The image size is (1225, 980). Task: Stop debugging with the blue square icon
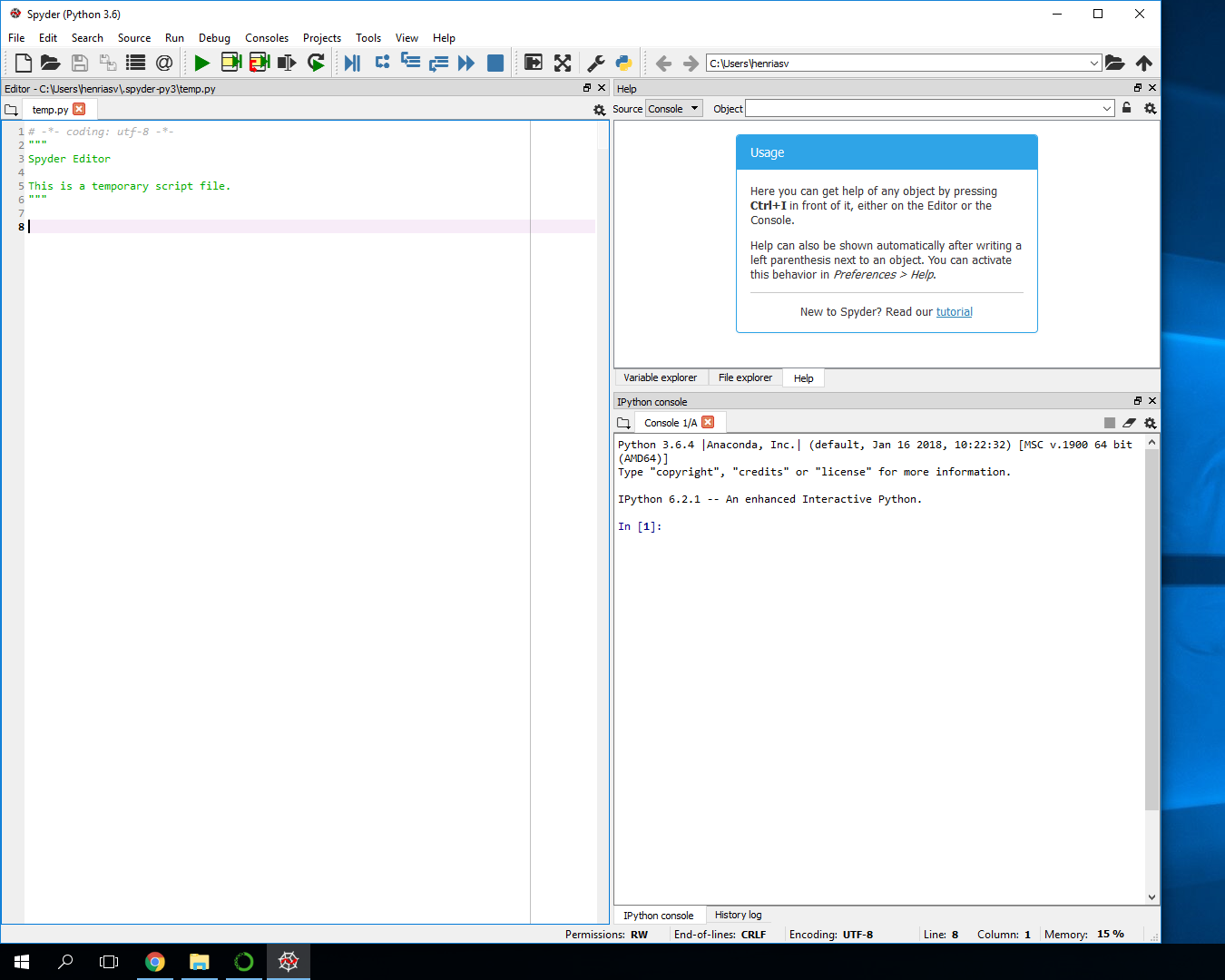[495, 63]
